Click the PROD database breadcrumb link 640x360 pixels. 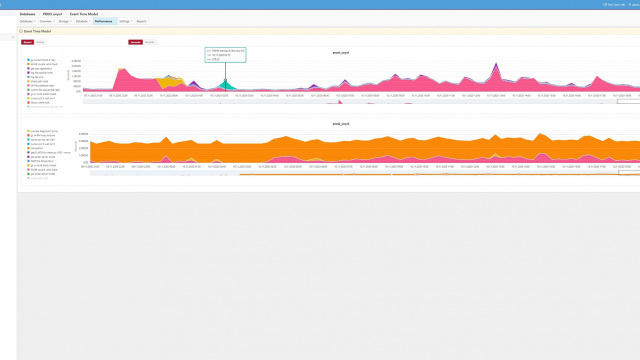(x=53, y=14)
